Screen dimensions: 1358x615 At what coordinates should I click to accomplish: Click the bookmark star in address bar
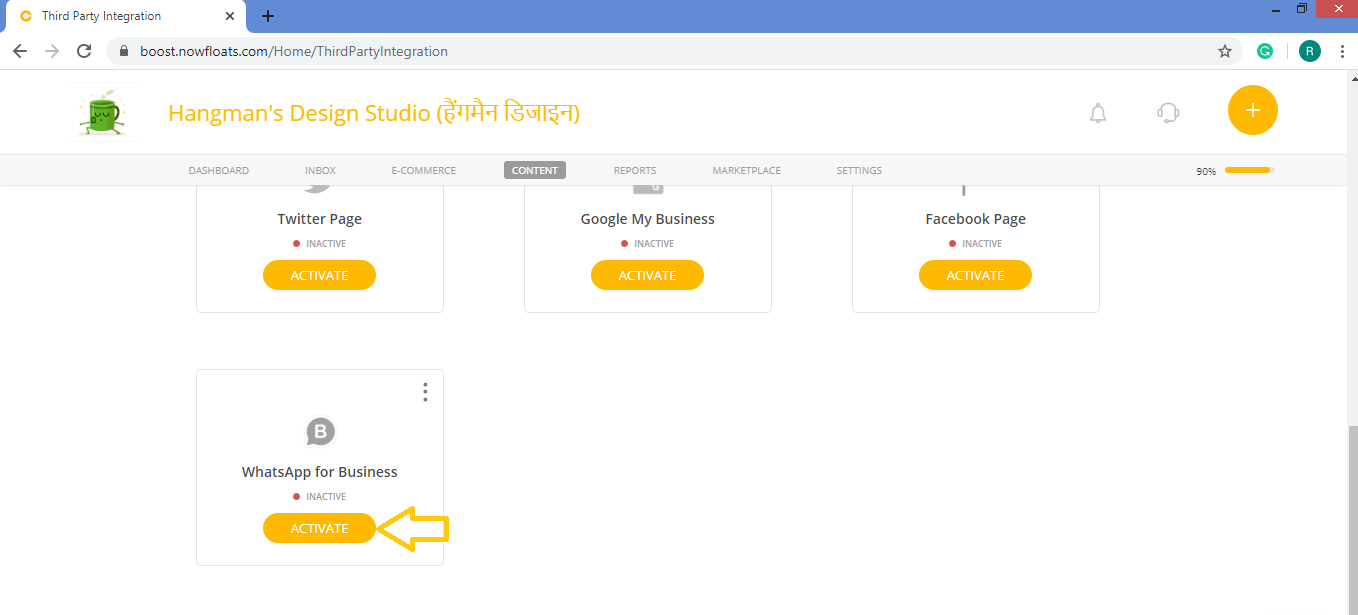(x=1225, y=50)
